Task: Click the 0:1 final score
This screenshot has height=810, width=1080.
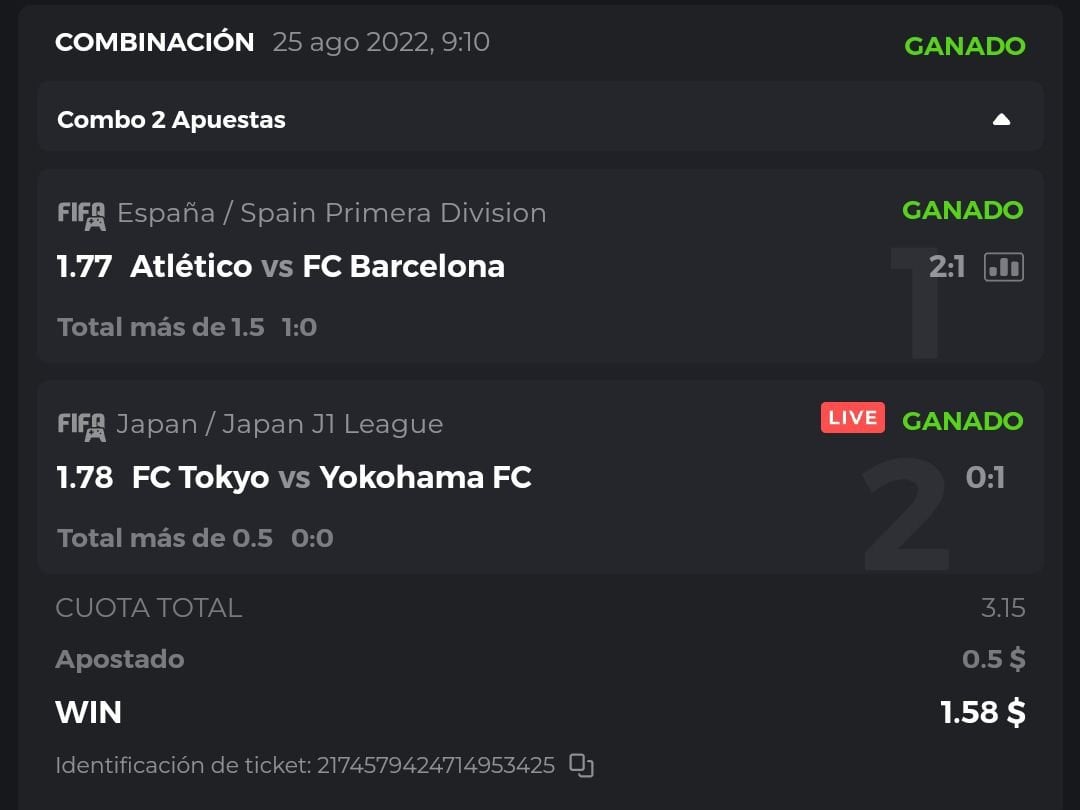Action: pyautogui.click(x=985, y=478)
